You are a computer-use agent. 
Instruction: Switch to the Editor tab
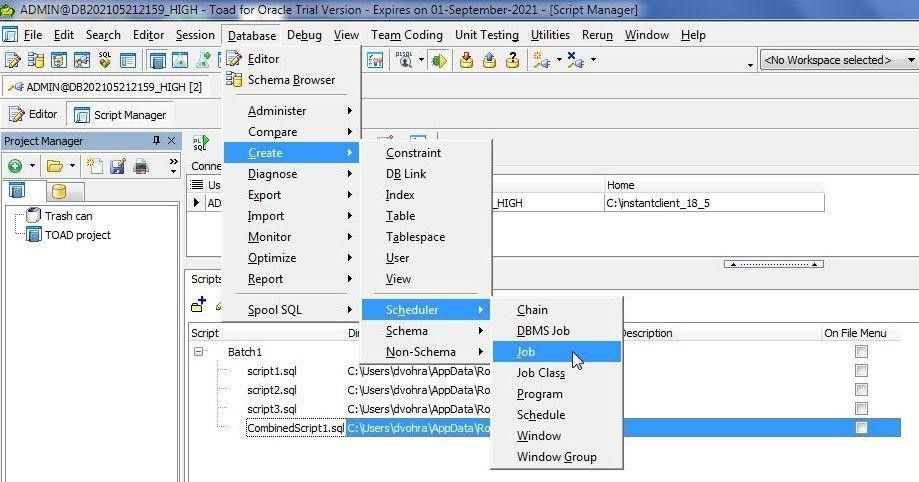click(34, 114)
